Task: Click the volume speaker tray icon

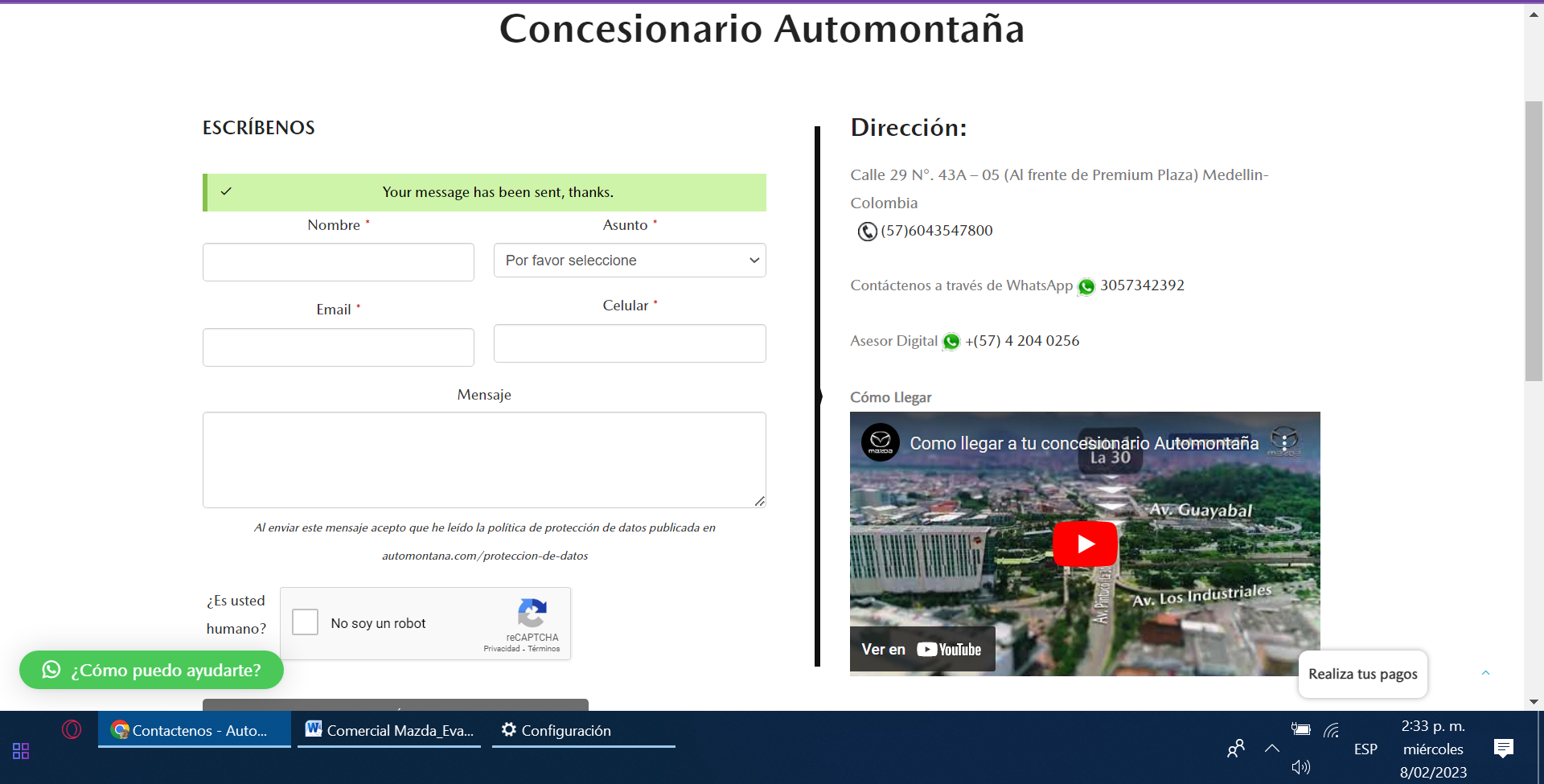Action: point(1300,767)
